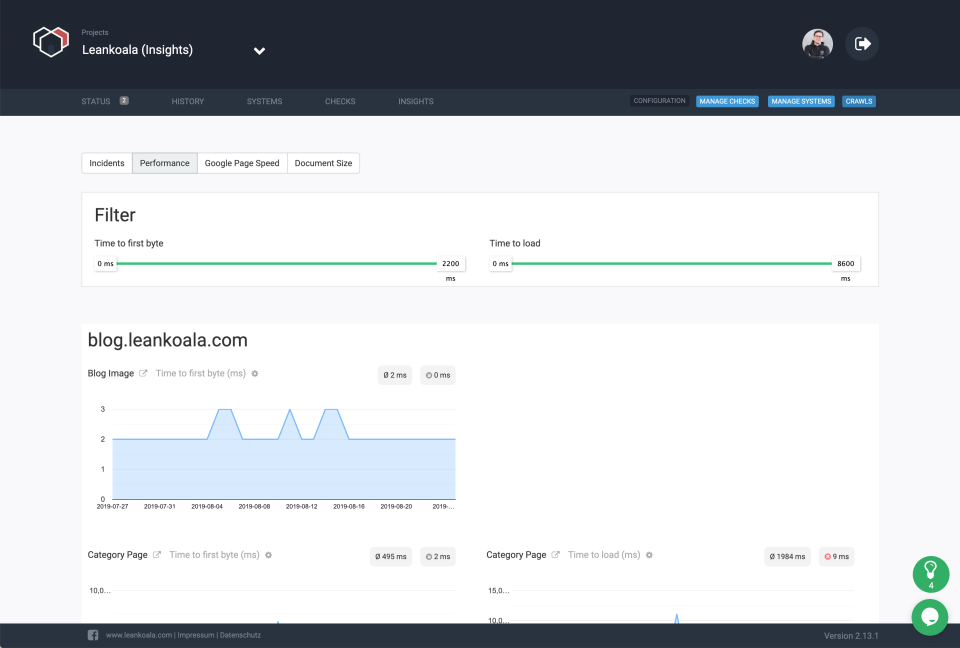Screen dimensions: 960x648
Task: Click the Leankoala hexagon logo
Action: (51, 42)
